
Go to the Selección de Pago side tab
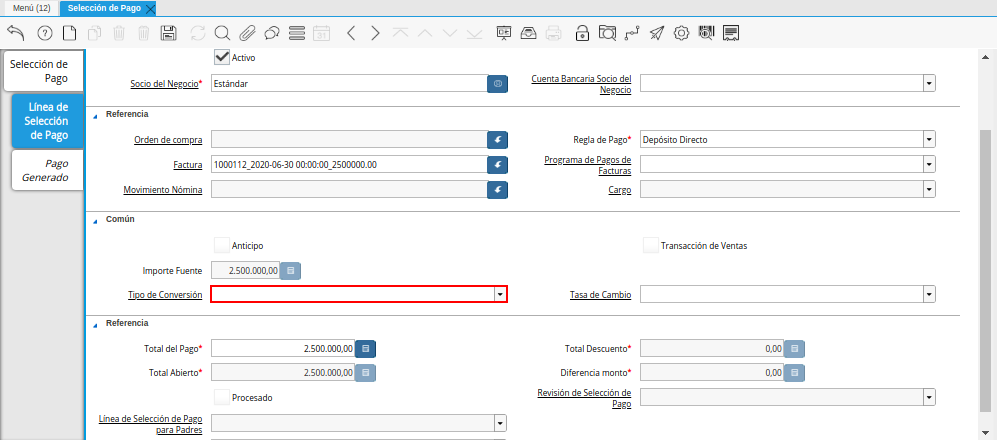click(x=40, y=71)
